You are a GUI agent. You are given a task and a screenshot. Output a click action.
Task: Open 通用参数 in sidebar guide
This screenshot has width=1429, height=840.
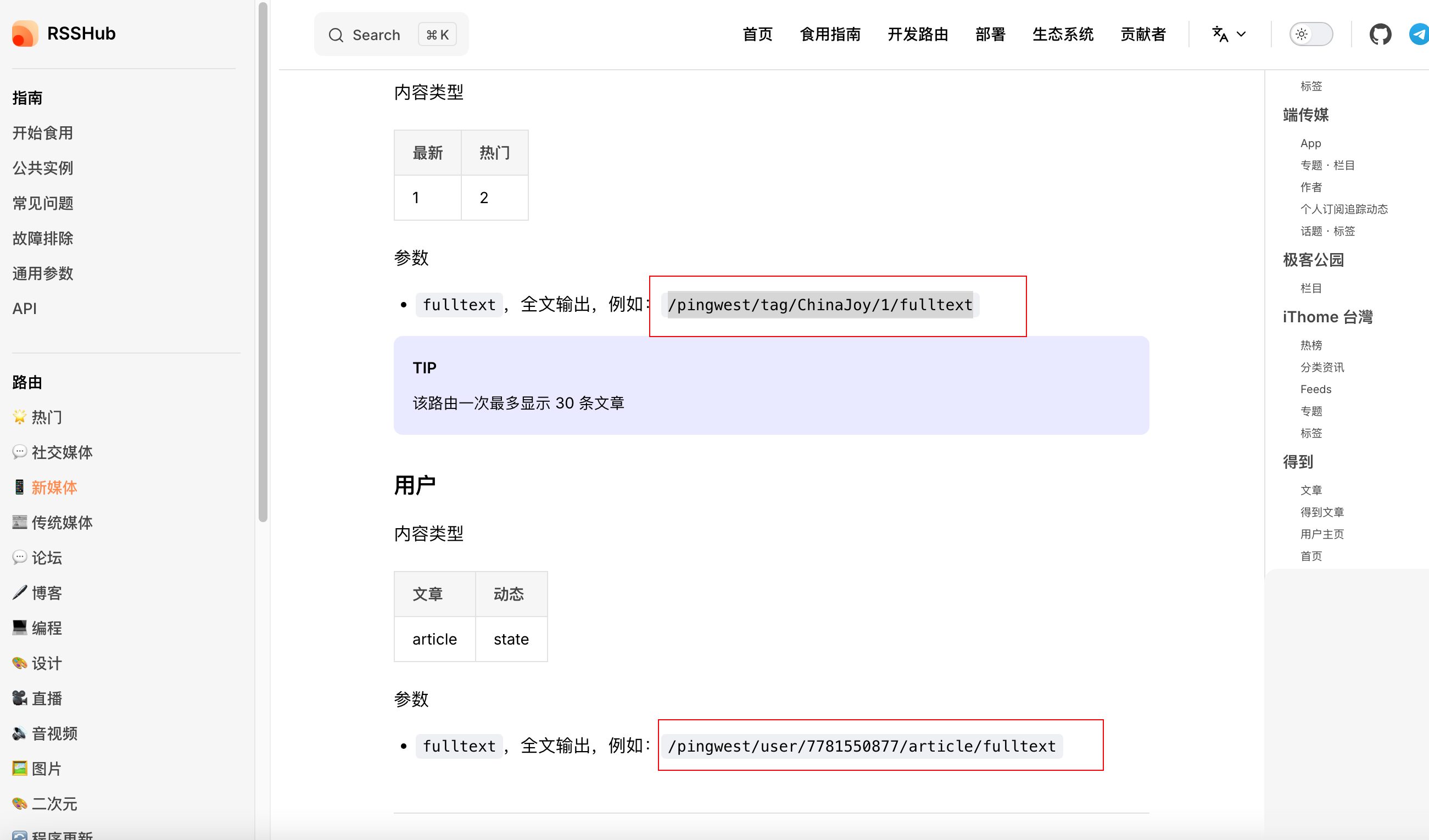(43, 273)
